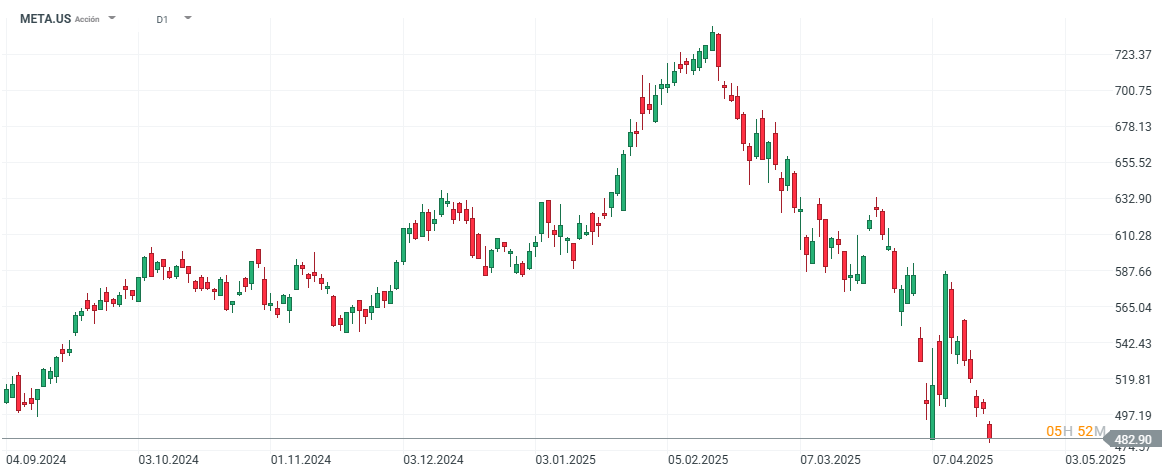Click the 700.75 price axis label

pos(1133,91)
